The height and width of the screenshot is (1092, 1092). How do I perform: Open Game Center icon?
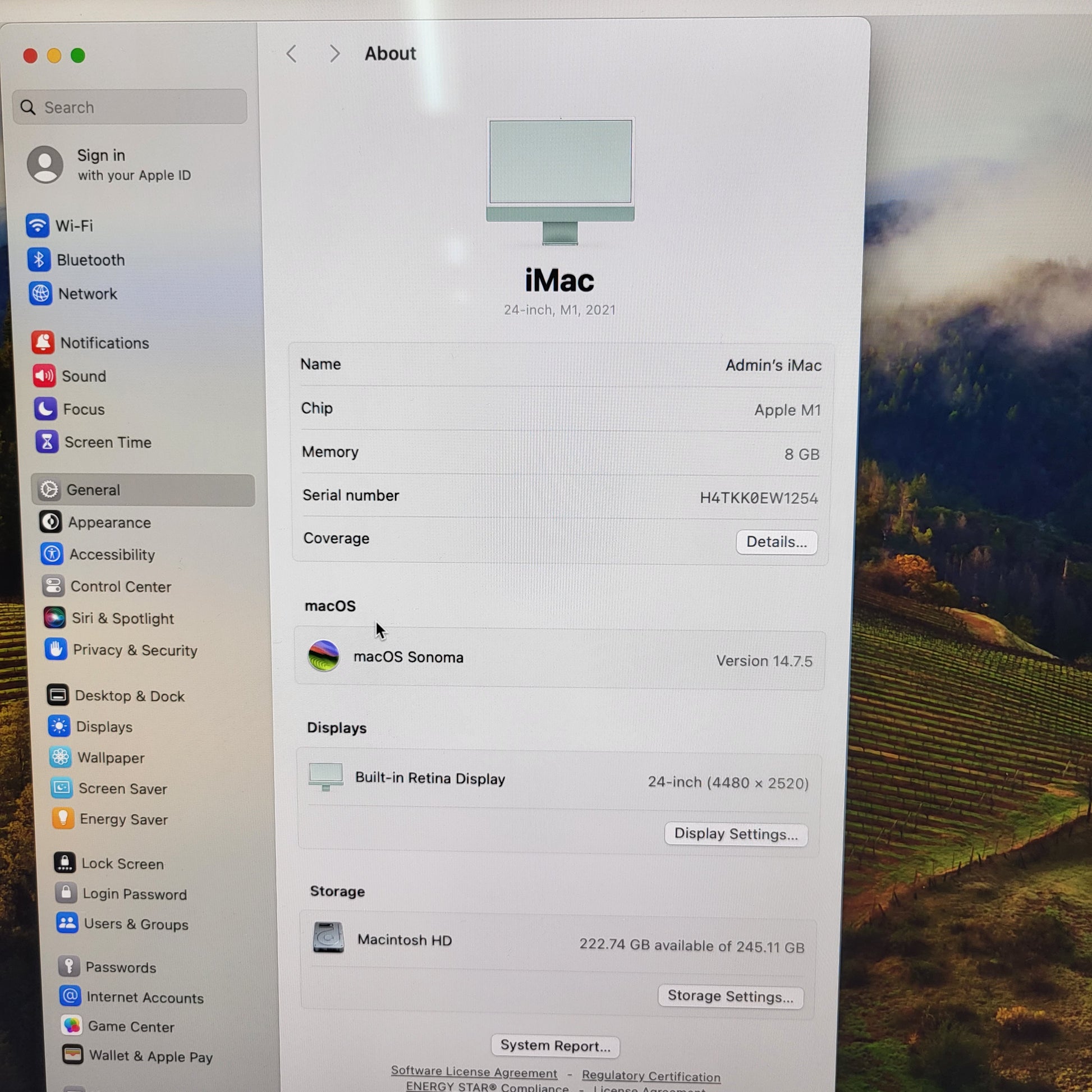(71, 1025)
